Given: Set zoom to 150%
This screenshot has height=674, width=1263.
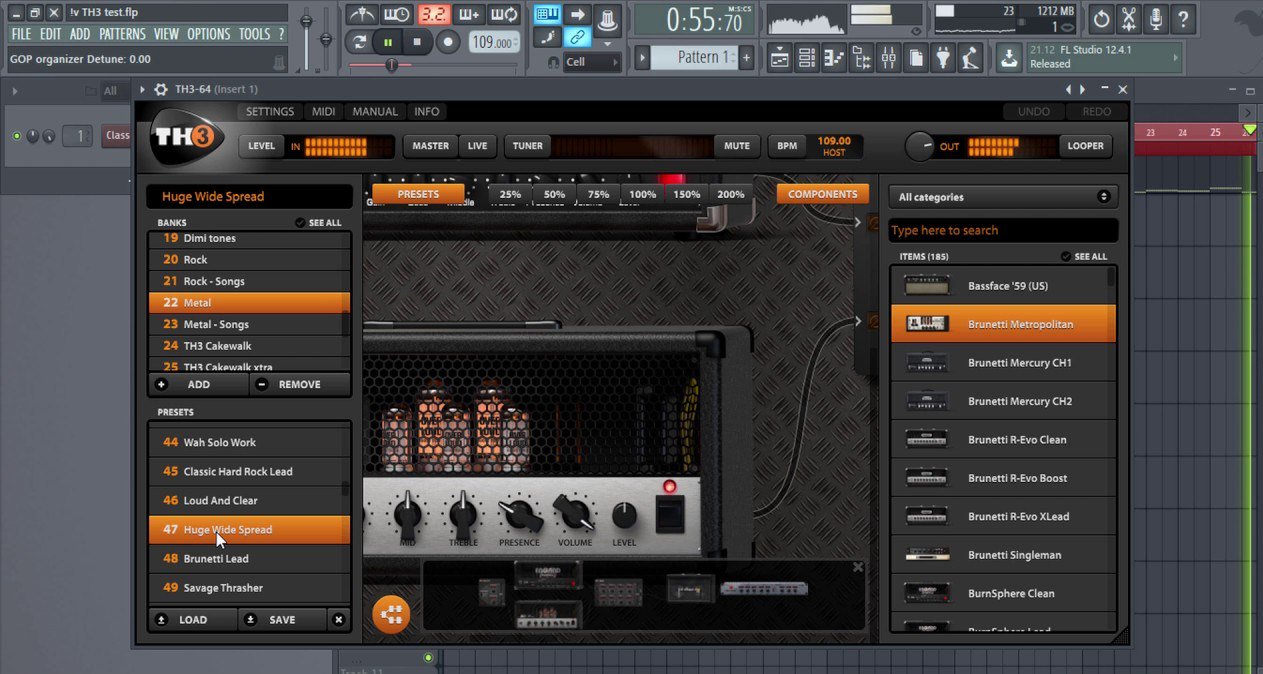Looking at the screenshot, I should pyautogui.click(x=686, y=194).
